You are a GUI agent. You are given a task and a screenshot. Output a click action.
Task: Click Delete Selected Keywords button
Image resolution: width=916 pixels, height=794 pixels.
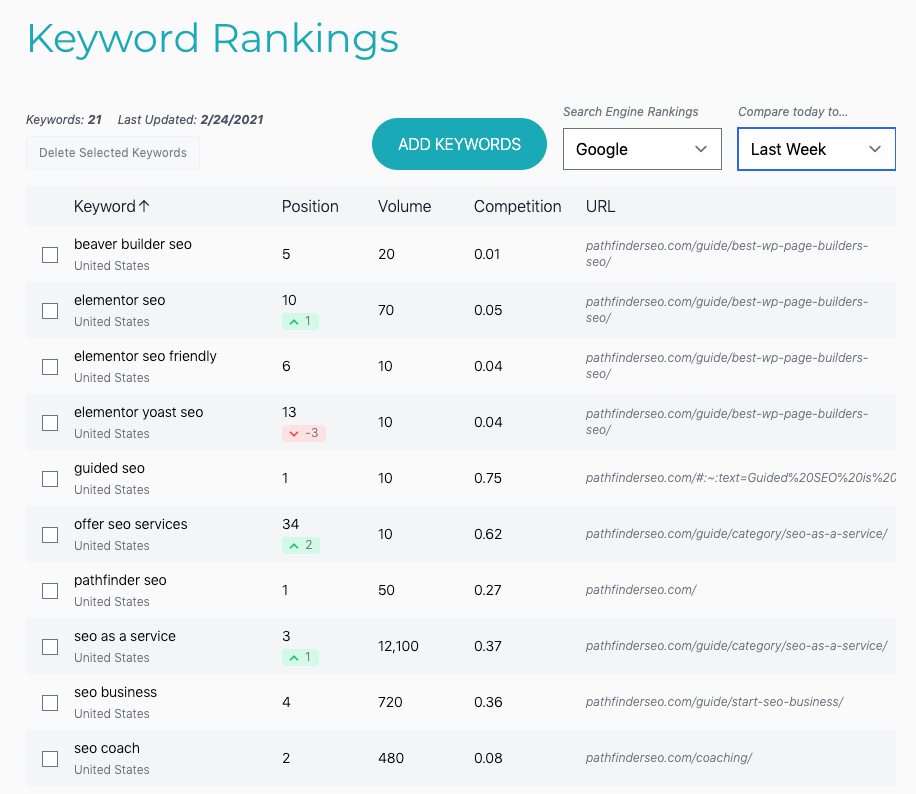pos(113,153)
